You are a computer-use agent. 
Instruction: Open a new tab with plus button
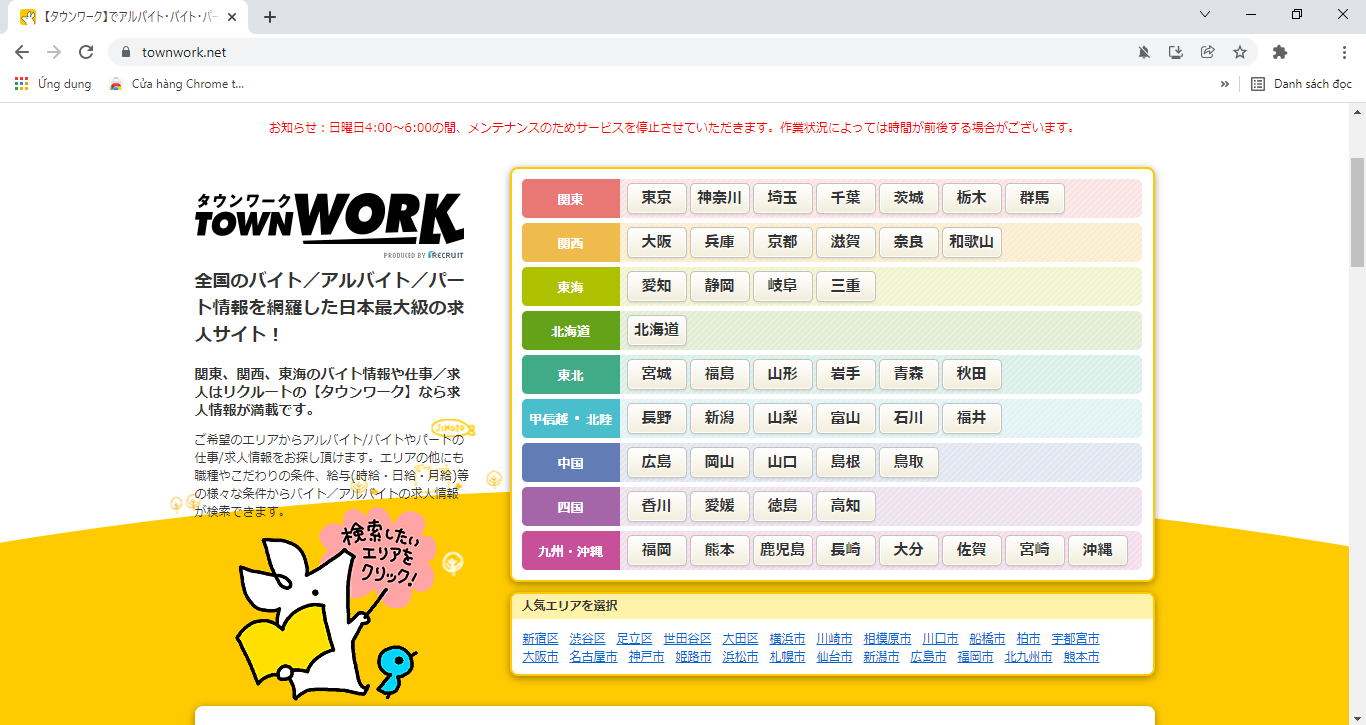coord(269,17)
